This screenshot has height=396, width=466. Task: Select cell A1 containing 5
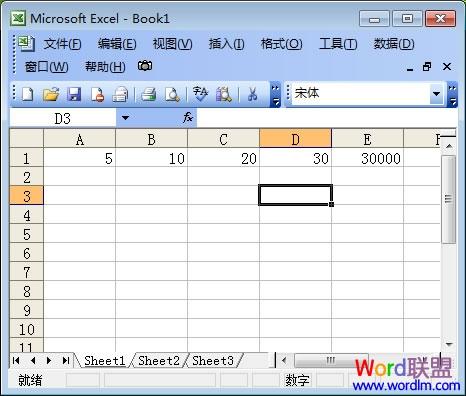80,158
